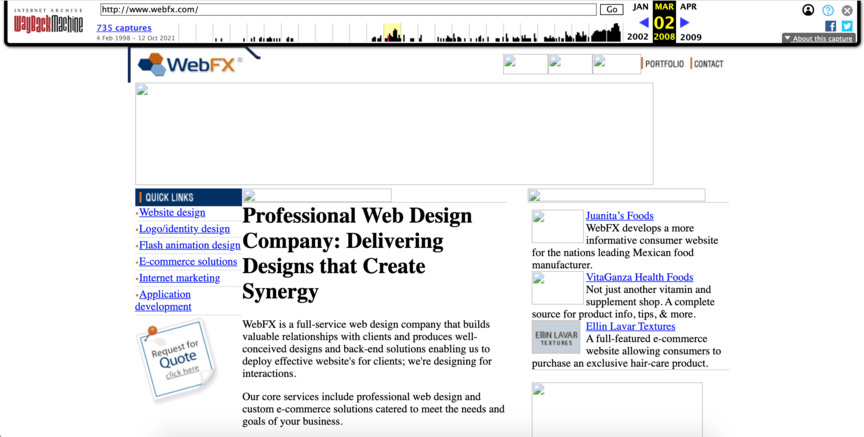Viewport: 864px width, 437px height.
Task: Open Juanita's Foods link
Action: click(x=619, y=215)
